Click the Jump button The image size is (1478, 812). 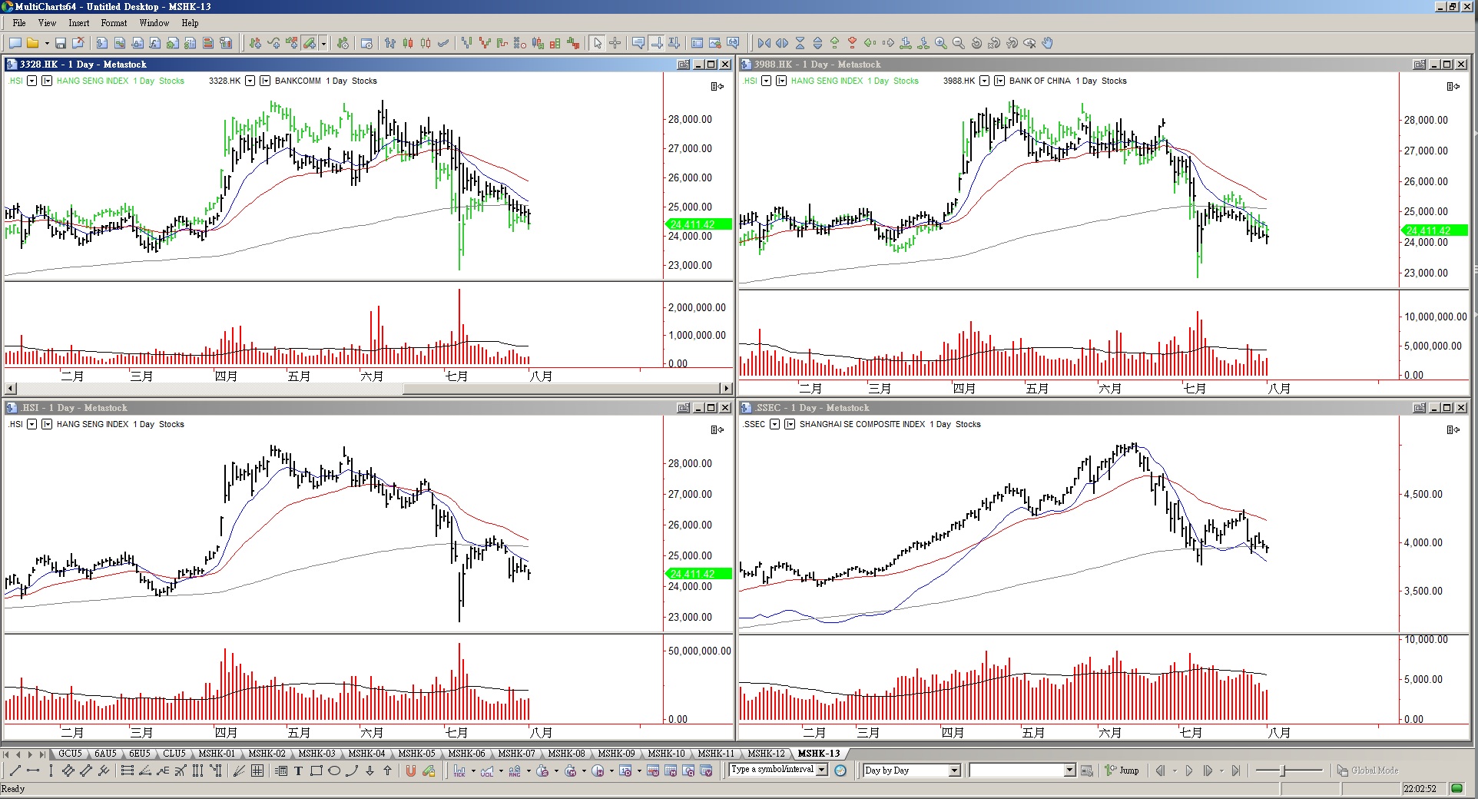(1122, 771)
